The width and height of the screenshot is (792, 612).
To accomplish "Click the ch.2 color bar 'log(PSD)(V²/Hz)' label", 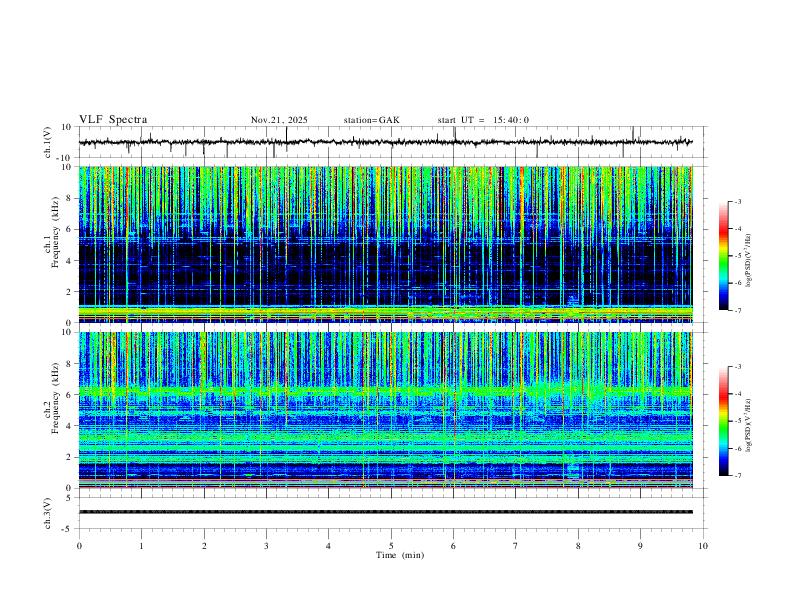I will (x=749, y=425).
